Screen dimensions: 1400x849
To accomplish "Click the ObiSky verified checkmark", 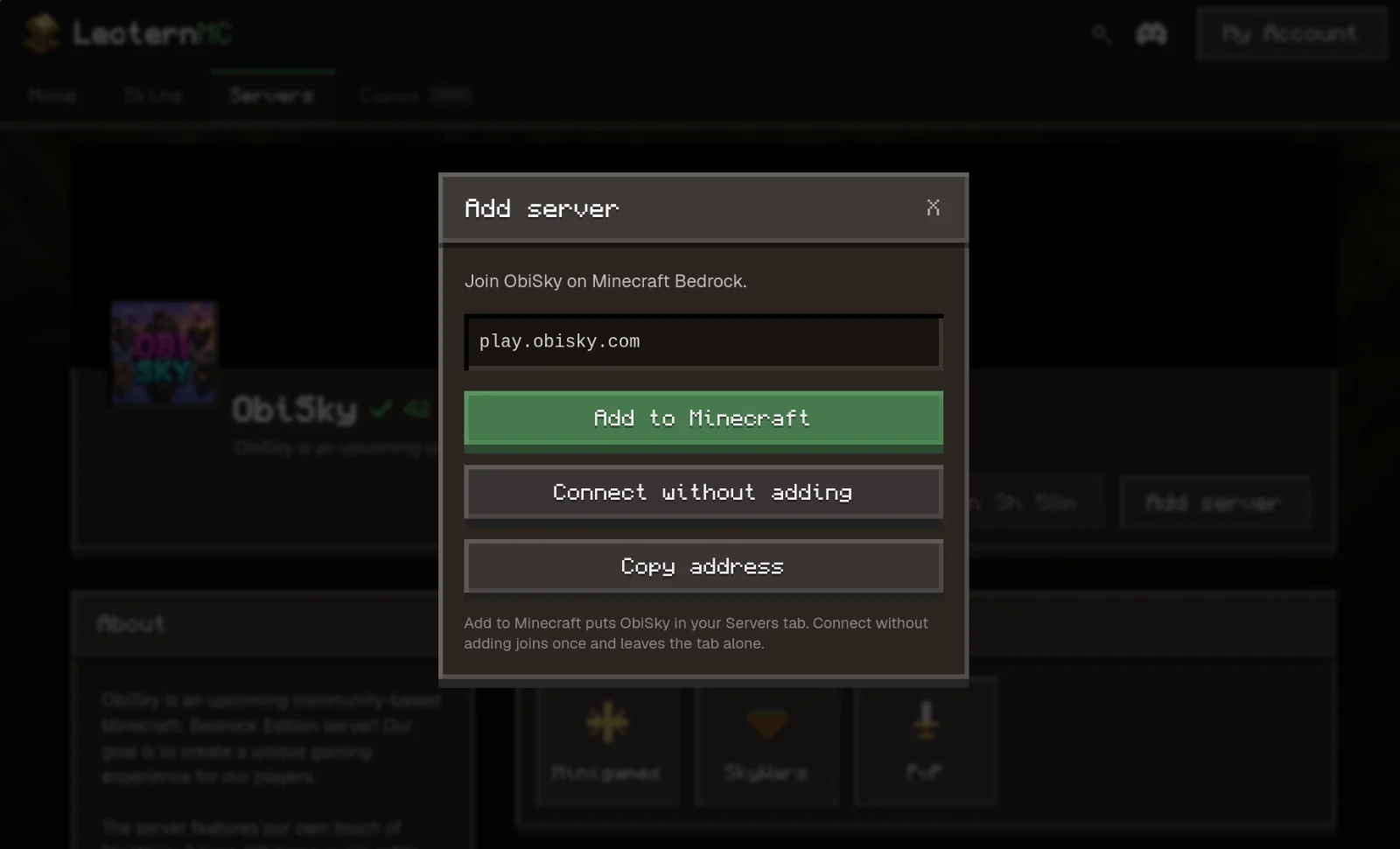I will (381, 409).
